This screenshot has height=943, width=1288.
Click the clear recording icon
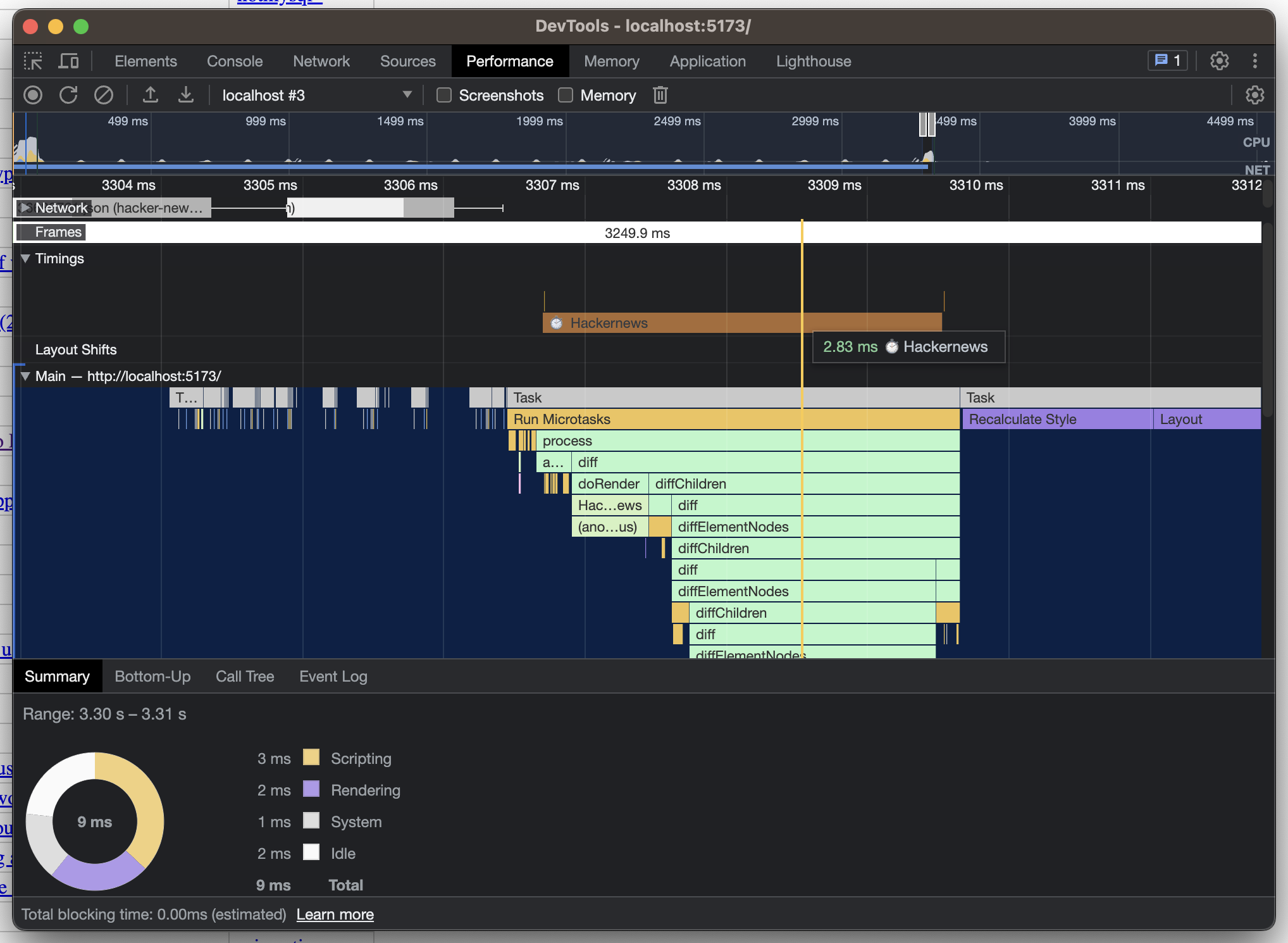pyautogui.click(x=104, y=96)
